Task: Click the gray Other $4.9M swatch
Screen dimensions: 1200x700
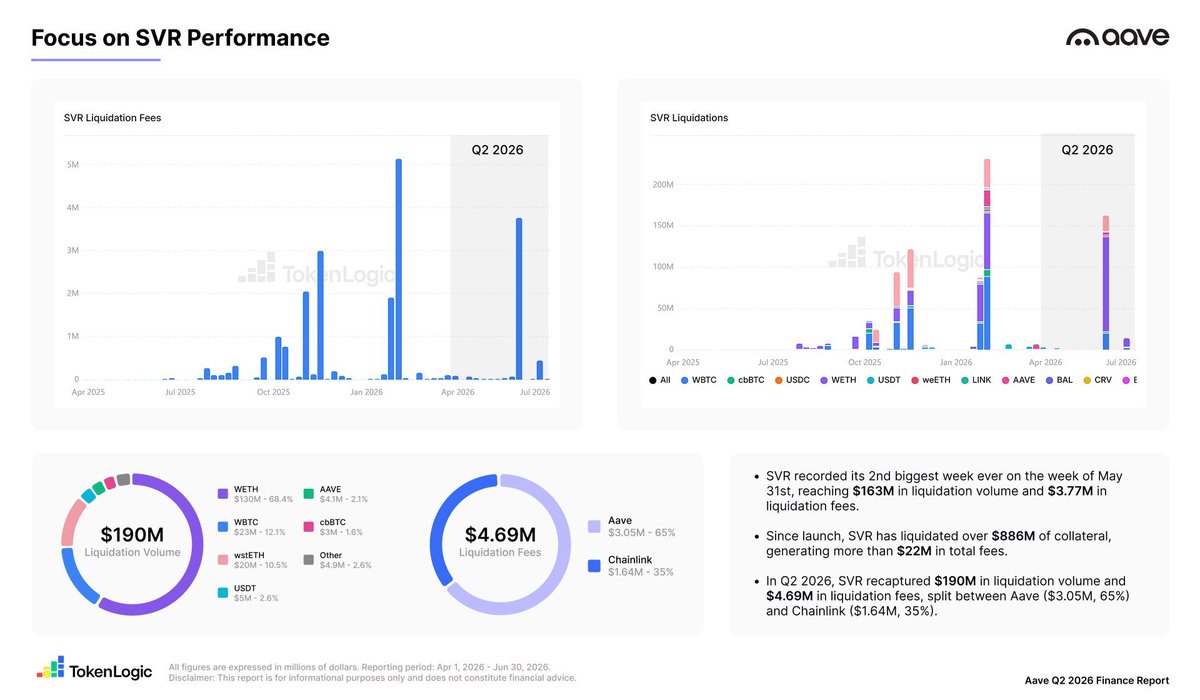Action: pyautogui.click(x=309, y=558)
